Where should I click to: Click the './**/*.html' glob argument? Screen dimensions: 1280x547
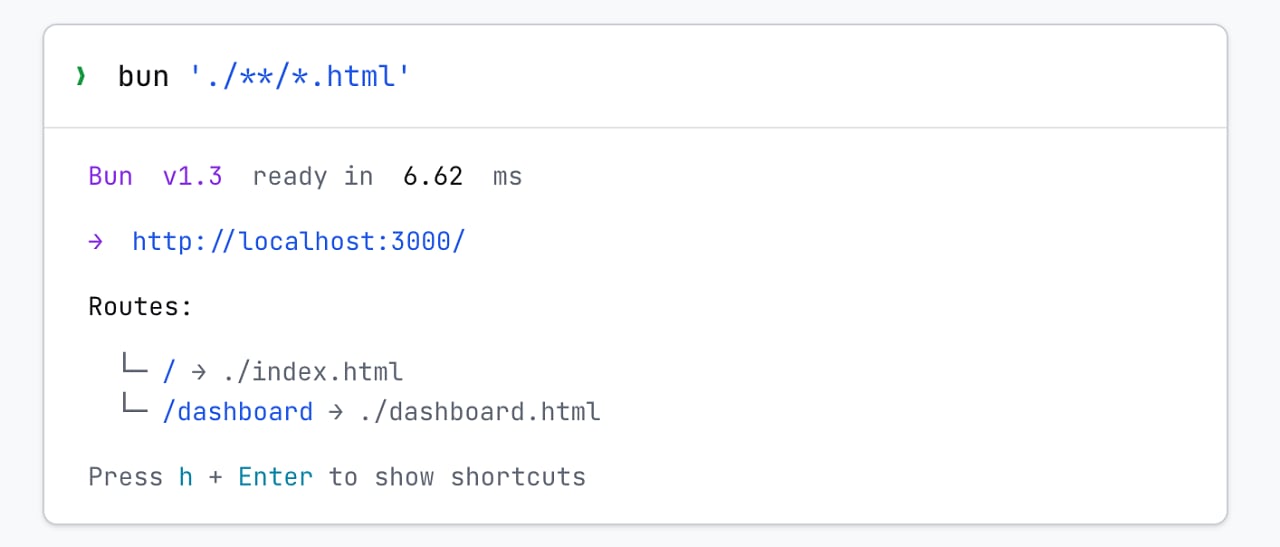coord(300,76)
